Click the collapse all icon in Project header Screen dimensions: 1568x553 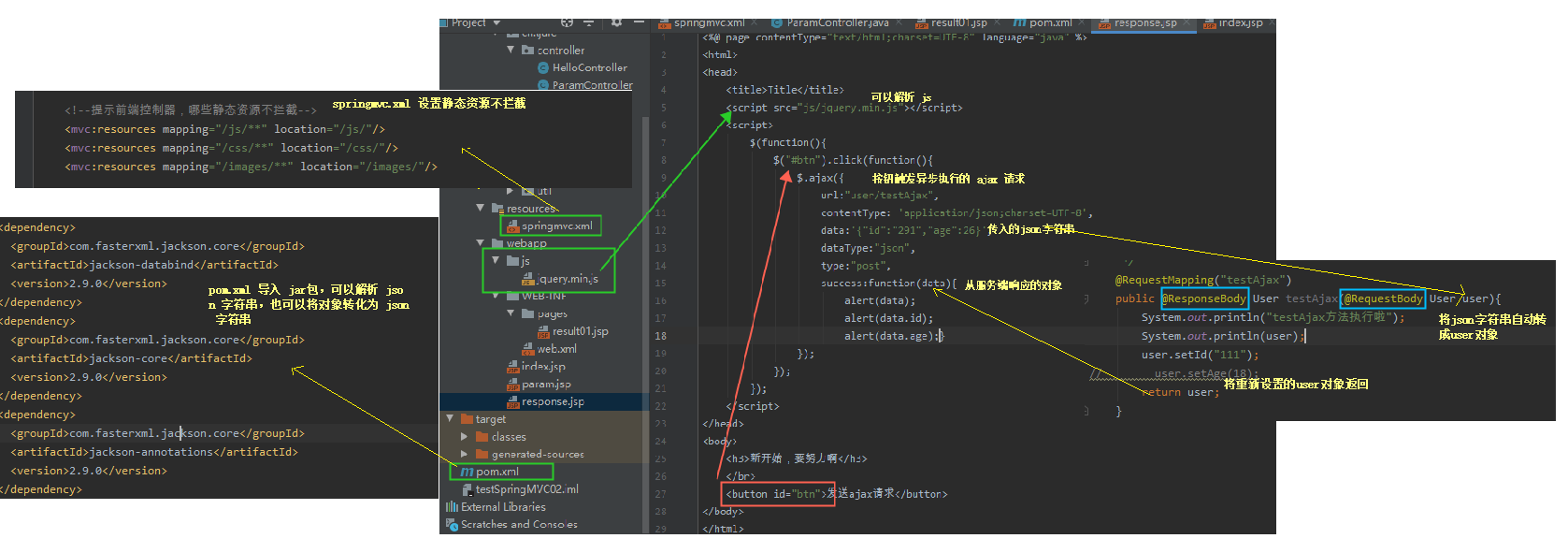(589, 22)
